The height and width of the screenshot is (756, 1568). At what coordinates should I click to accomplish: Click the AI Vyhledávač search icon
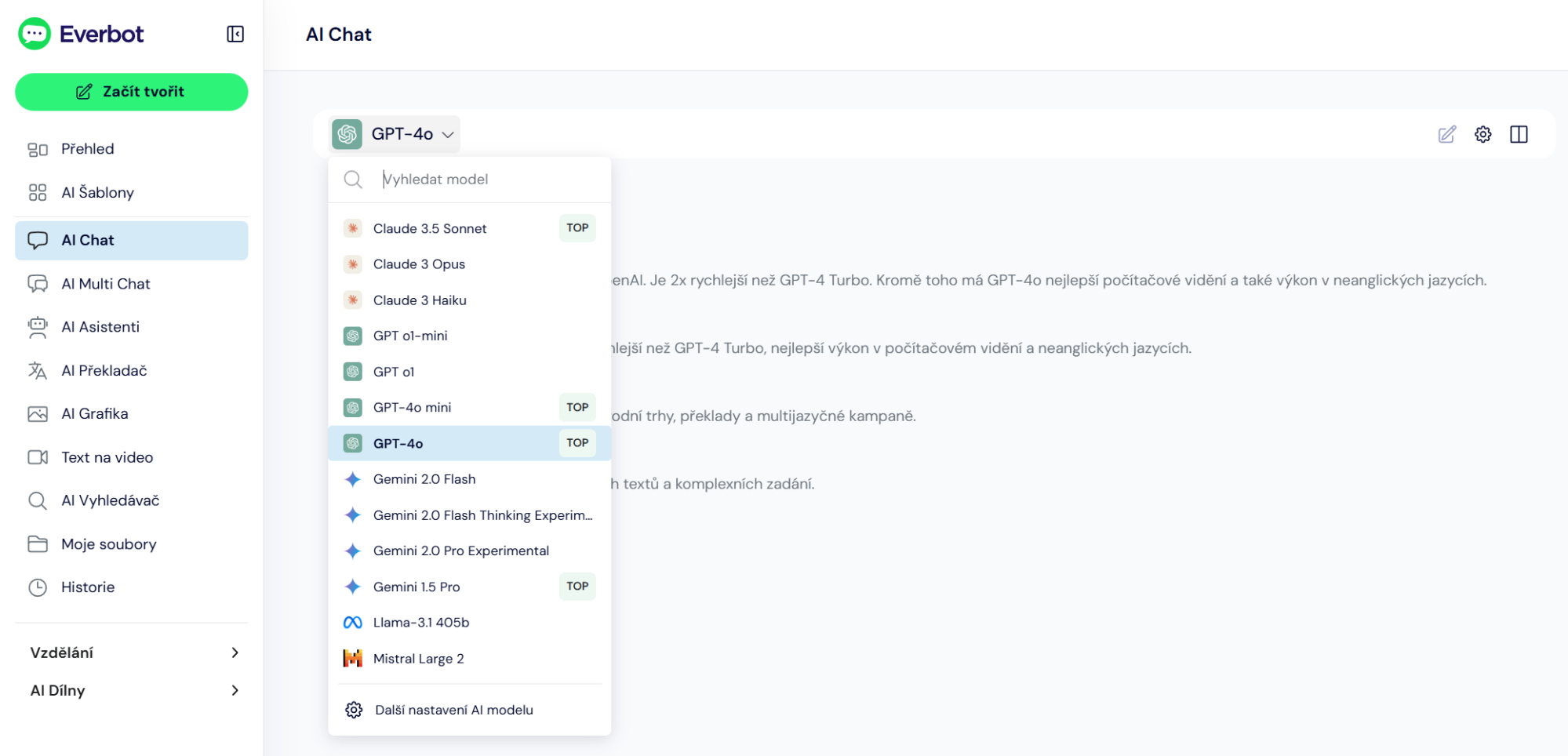point(38,500)
